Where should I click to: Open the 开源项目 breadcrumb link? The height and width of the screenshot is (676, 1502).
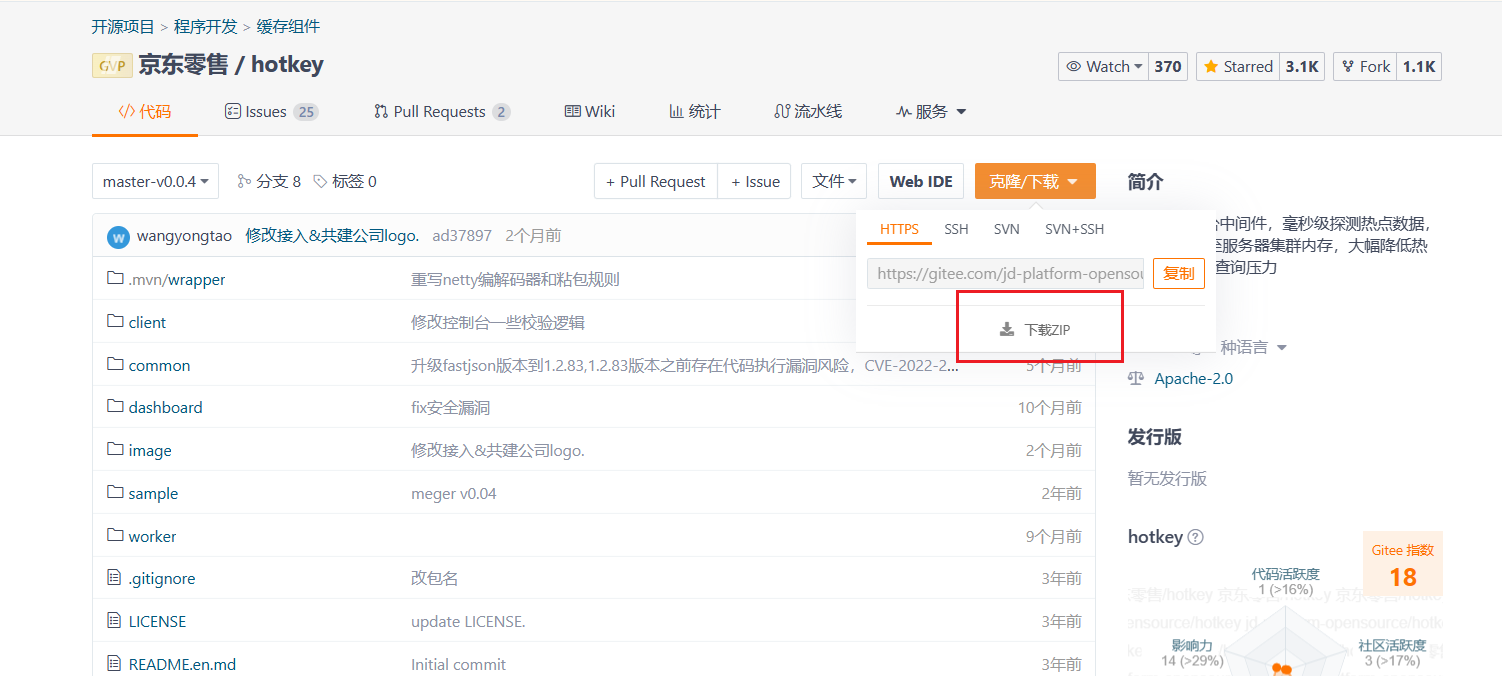(123, 26)
